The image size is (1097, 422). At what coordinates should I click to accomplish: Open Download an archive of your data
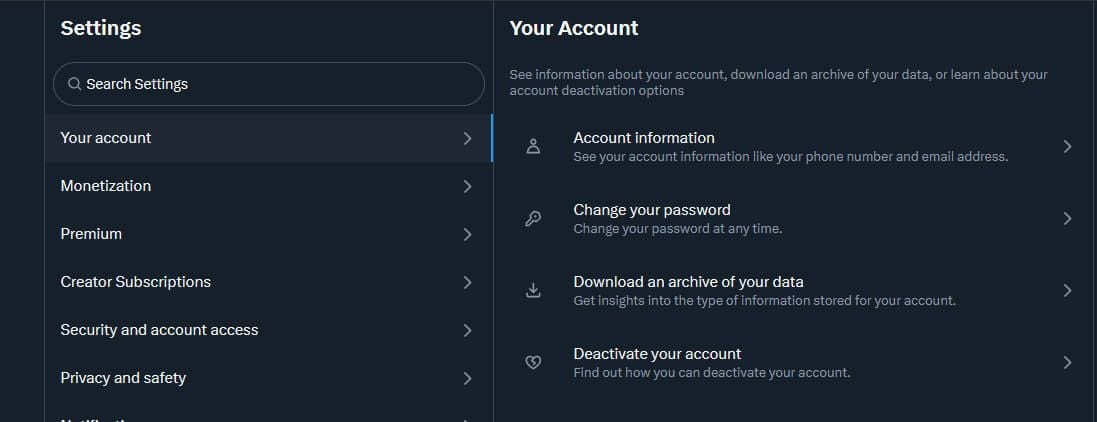pyautogui.click(x=795, y=290)
